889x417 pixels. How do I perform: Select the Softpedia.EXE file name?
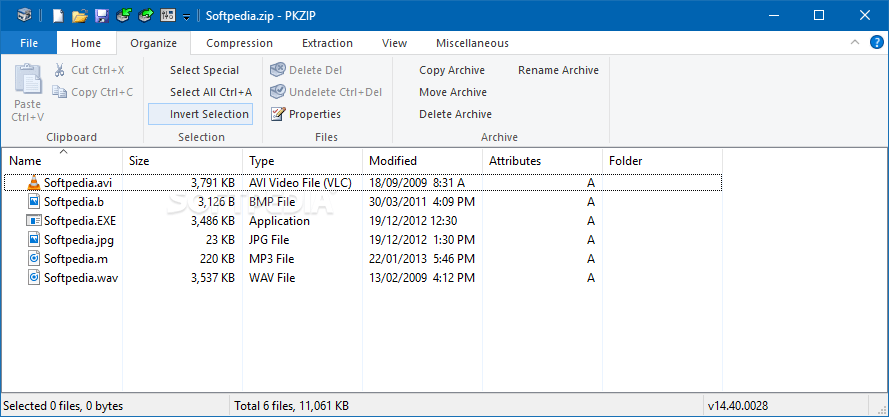(80, 221)
